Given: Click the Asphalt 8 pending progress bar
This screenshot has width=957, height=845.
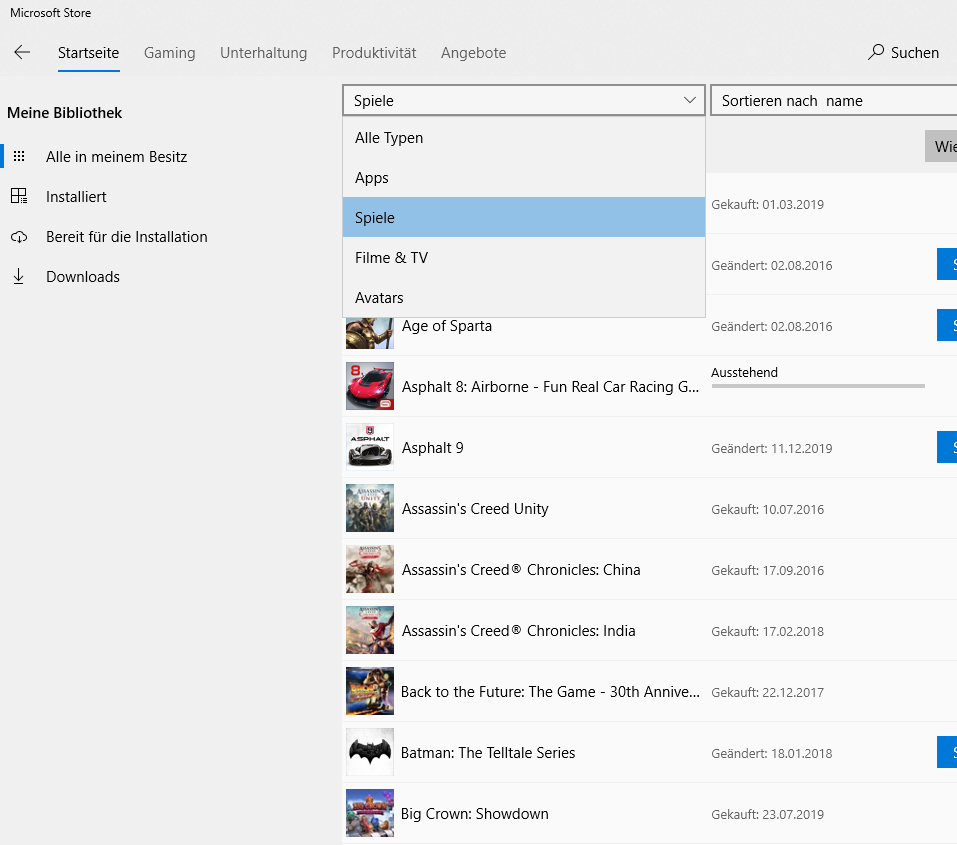Looking at the screenshot, I should [x=818, y=386].
